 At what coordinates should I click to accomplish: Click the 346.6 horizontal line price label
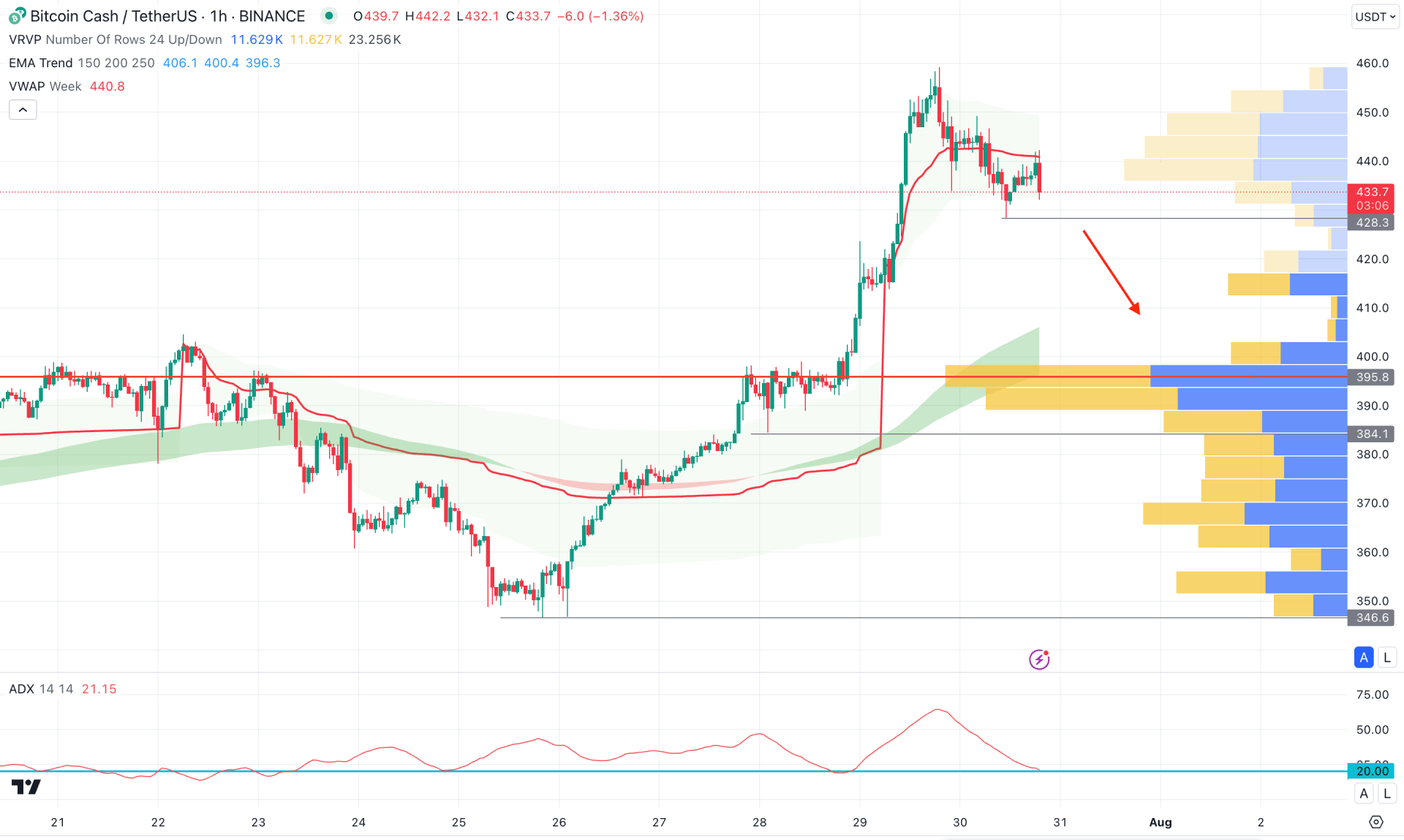click(x=1371, y=618)
